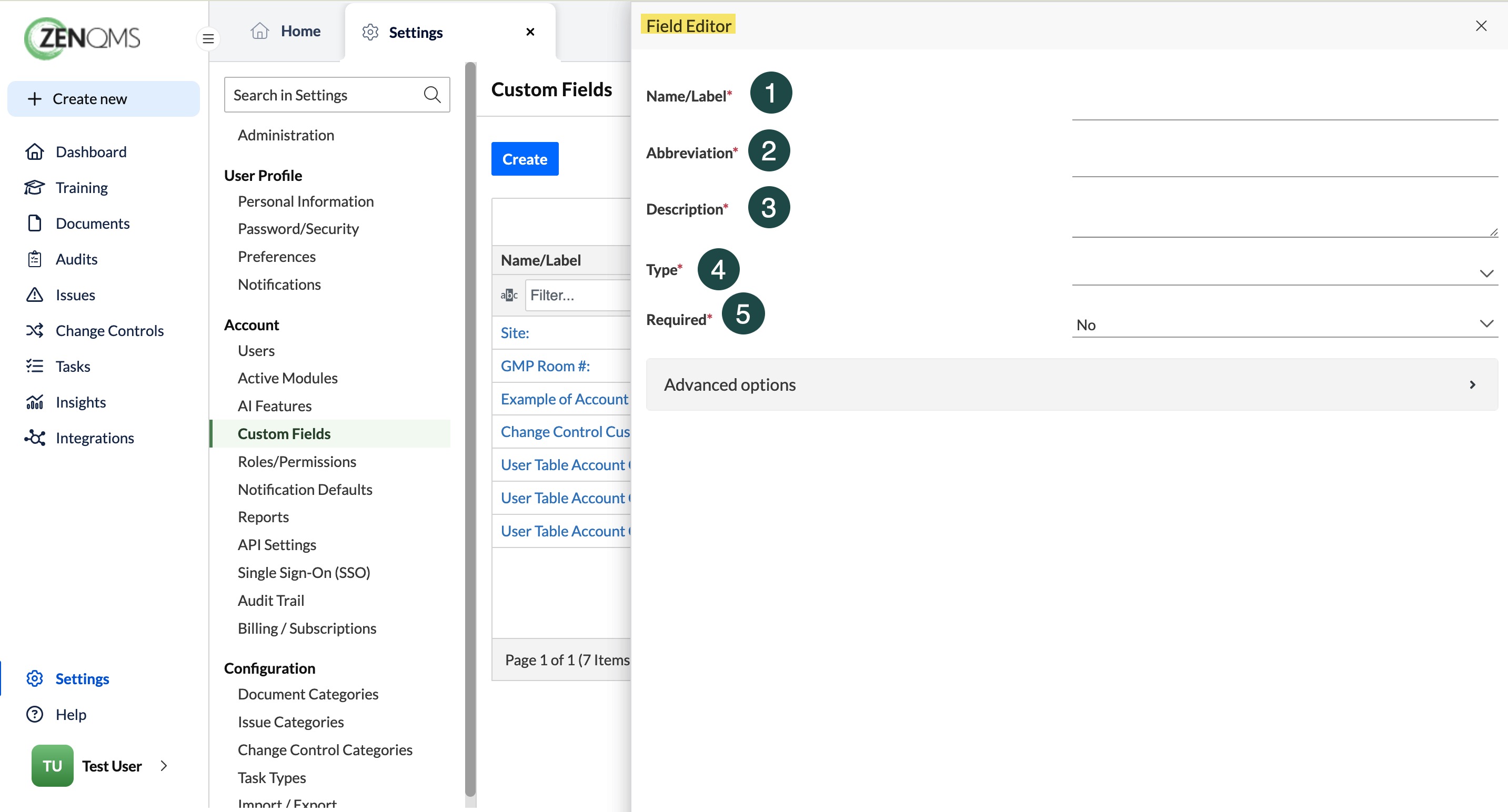This screenshot has height=812, width=1508.
Task: Open Insights in the sidebar
Action: click(81, 402)
